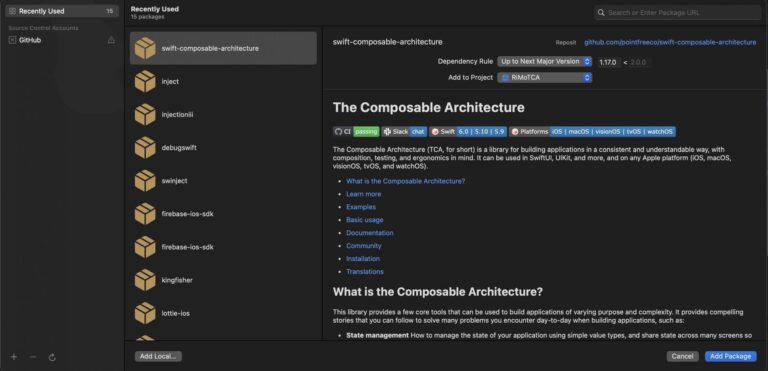Click the plus icon to add an account
Image resolution: width=768 pixels, height=371 pixels.
pyautogui.click(x=14, y=357)
